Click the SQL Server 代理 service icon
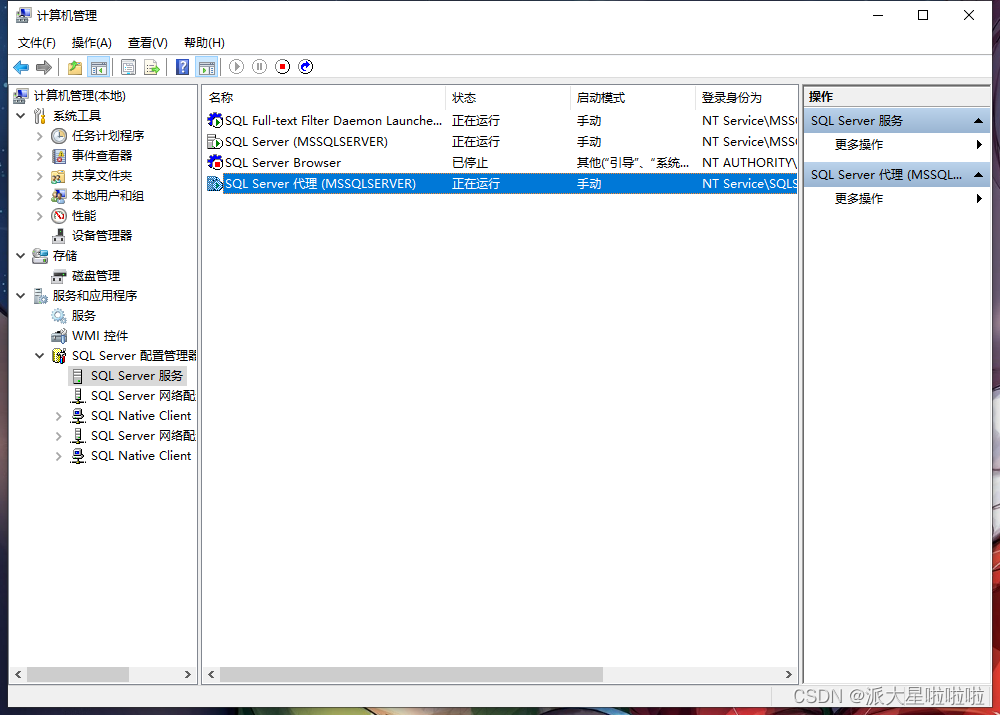This screenshot has height=715, width=1000. [x=215, y=184]
